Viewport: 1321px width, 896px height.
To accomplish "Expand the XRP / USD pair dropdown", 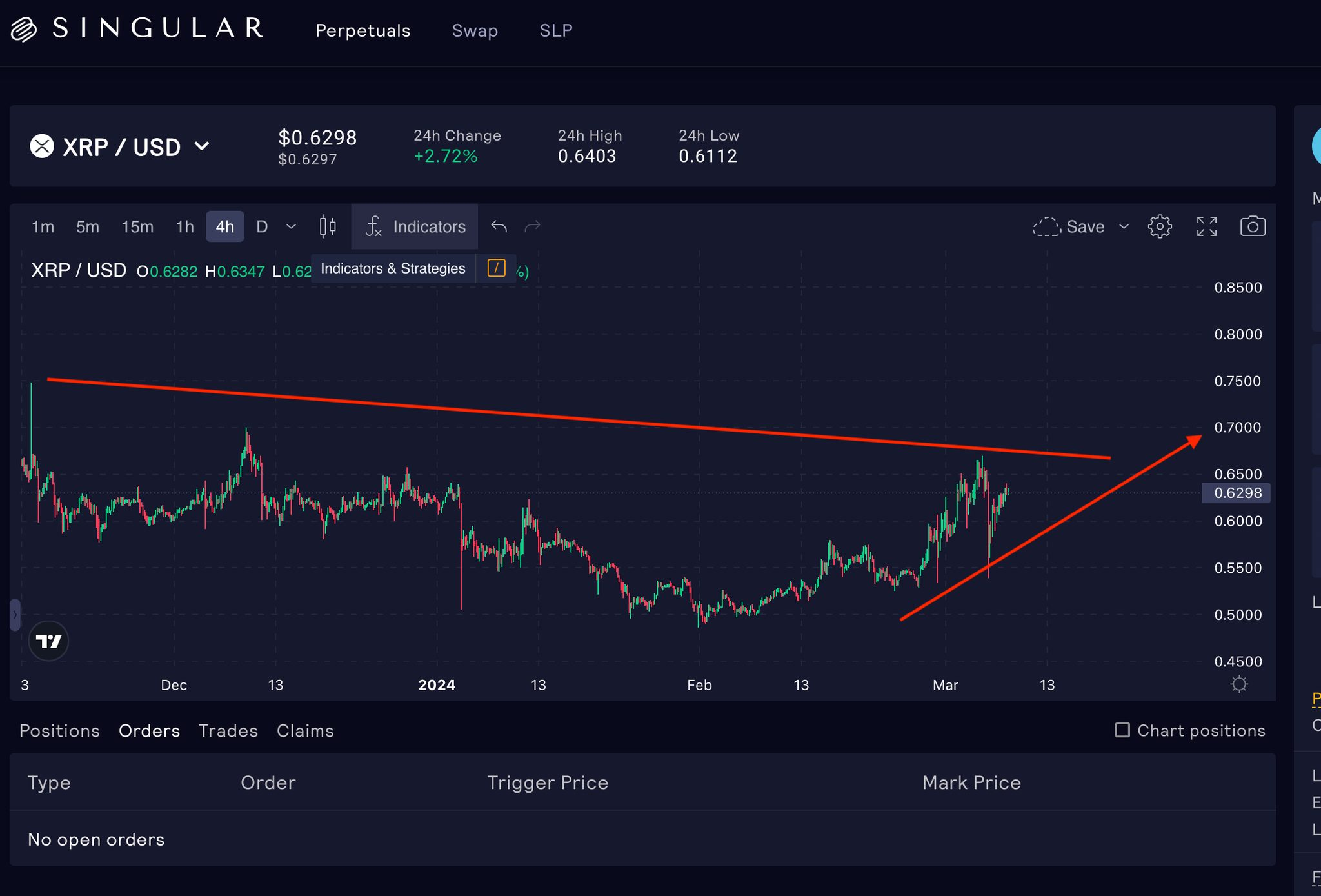I will pos(202,146).
